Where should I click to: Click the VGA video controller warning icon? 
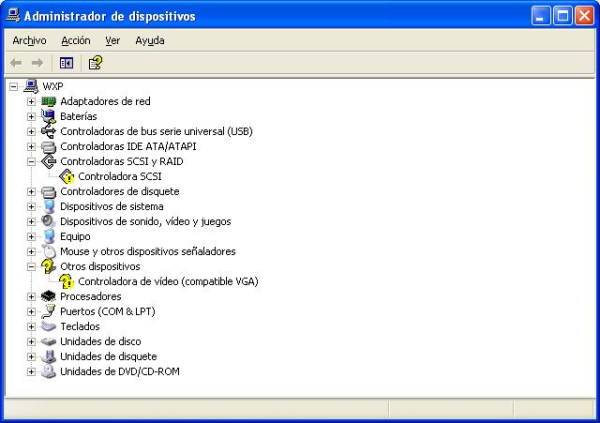pos(67,281)
